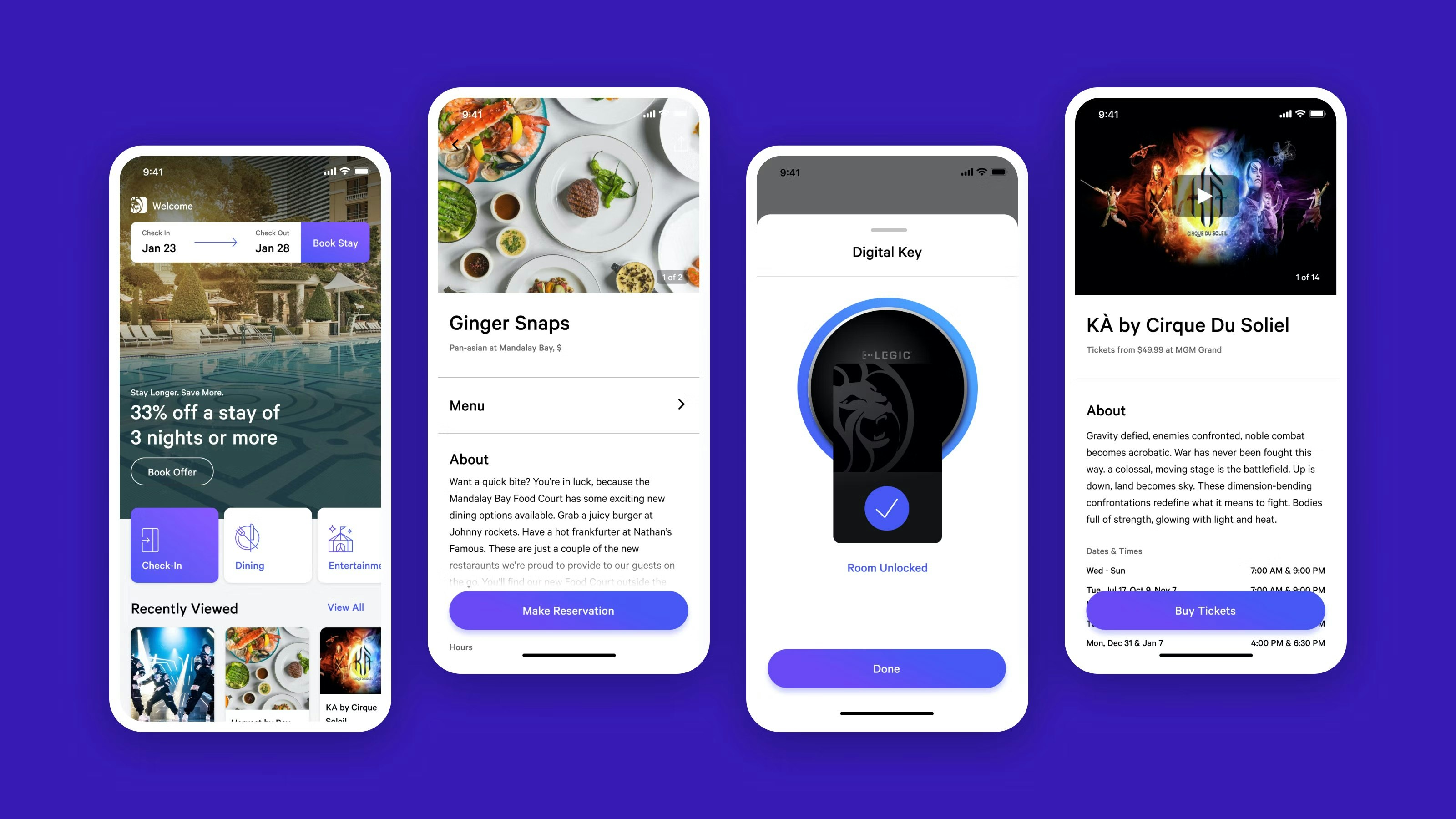Tap the Menu chevron arrow
This screenshot has height=819, width=1456.
[x=681, y=404]
